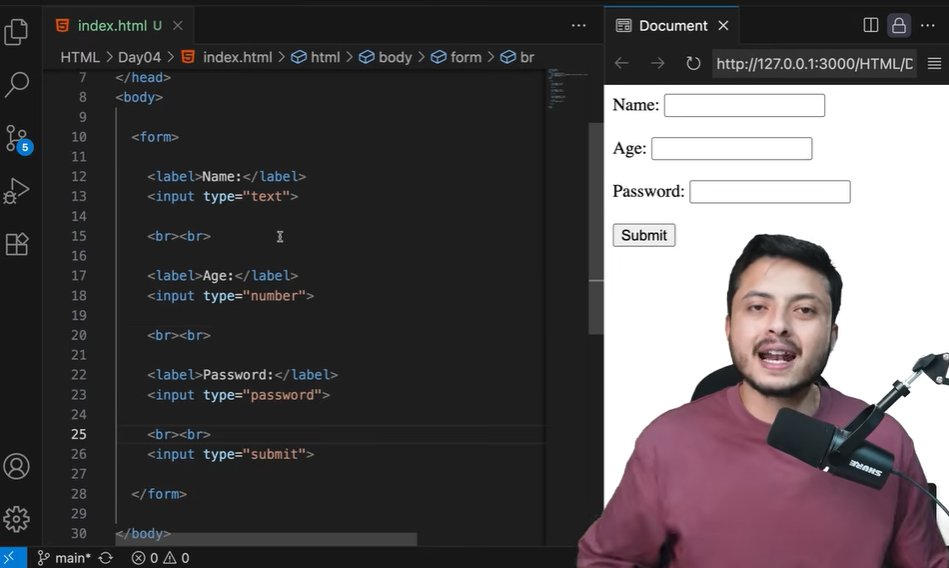Expand the Day04 breadcrumb folder

[140, 57]
